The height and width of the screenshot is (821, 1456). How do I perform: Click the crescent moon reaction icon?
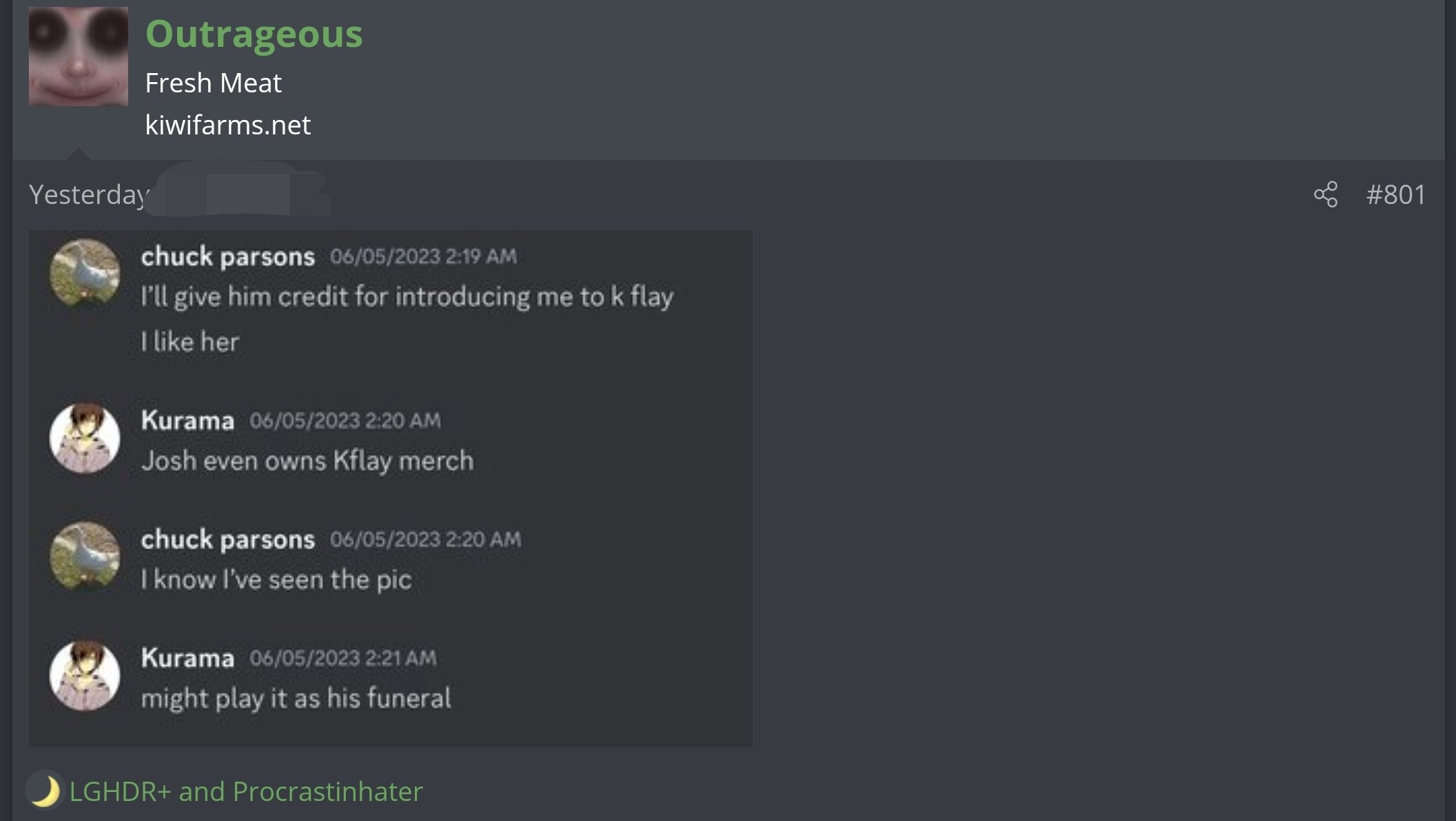pyautogui.click(x=45, y=791)
